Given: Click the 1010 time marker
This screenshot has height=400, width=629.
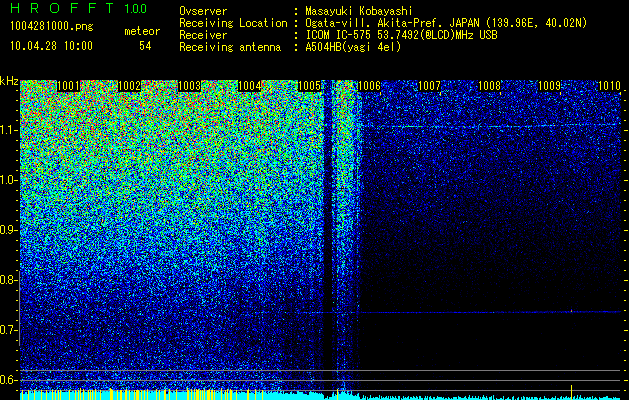Looking at the screenshot, I should pos(609,86).
